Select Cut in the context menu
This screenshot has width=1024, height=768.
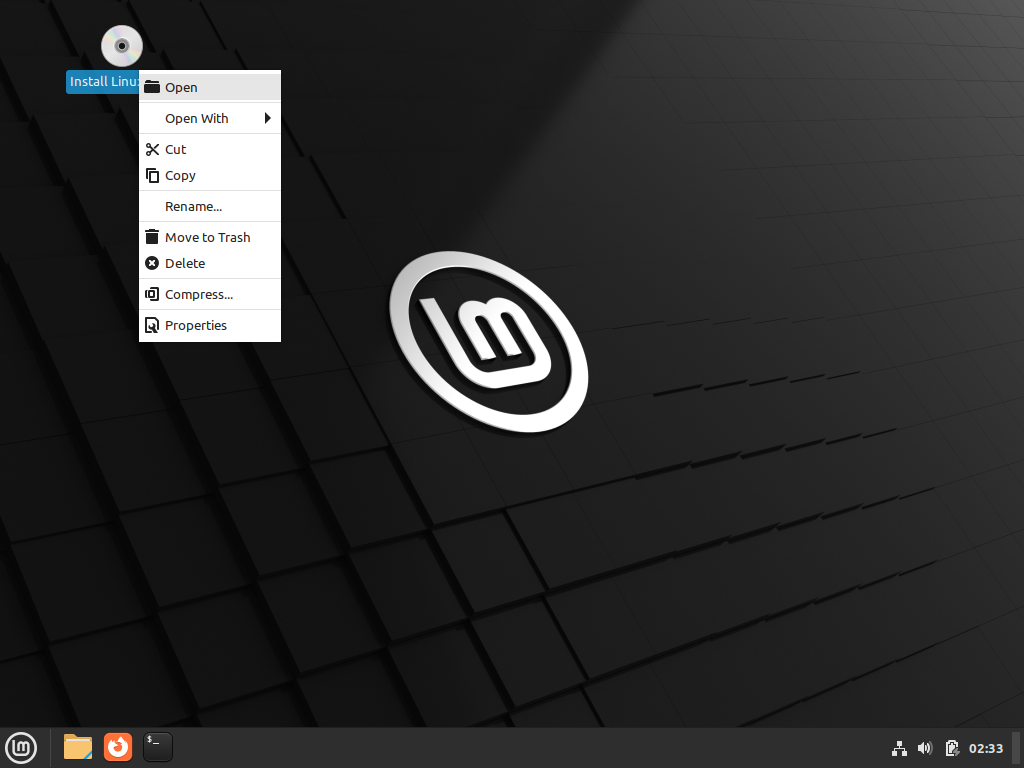[x=210, y=150]
